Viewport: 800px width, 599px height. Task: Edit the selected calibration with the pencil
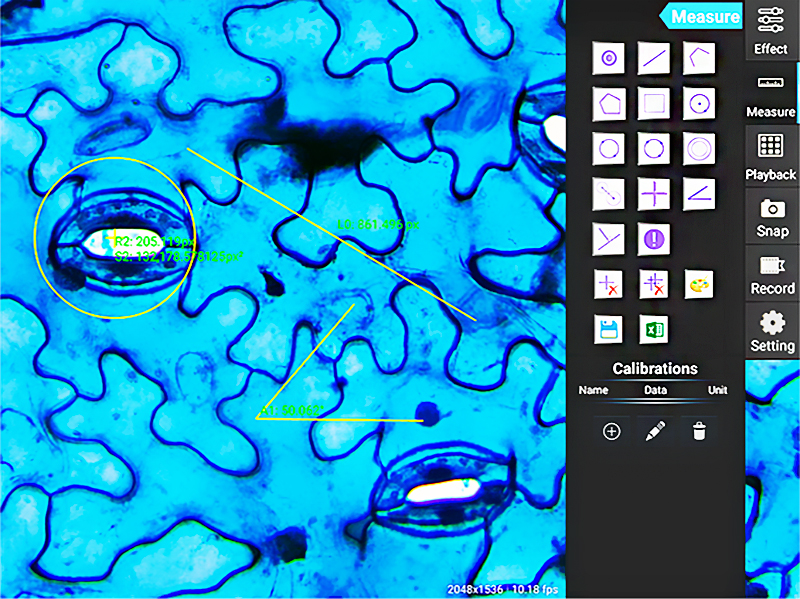(x=655, y=431)
